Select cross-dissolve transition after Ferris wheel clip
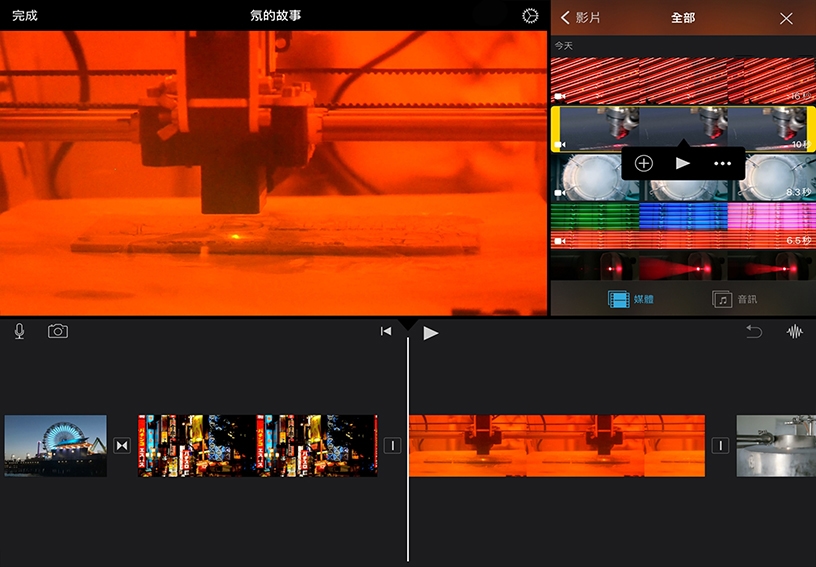 pyautogui.click(x=122, y=446)
